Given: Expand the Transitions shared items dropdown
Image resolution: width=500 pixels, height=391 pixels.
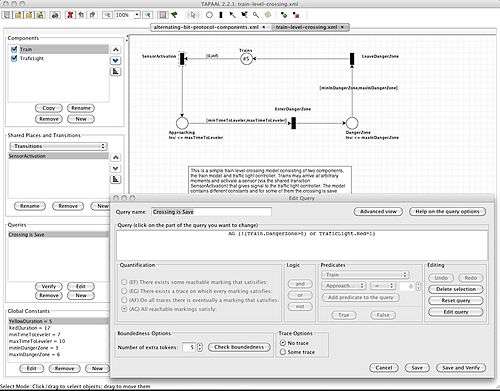Looking at the screenshot, I should (x=58, y=146).
